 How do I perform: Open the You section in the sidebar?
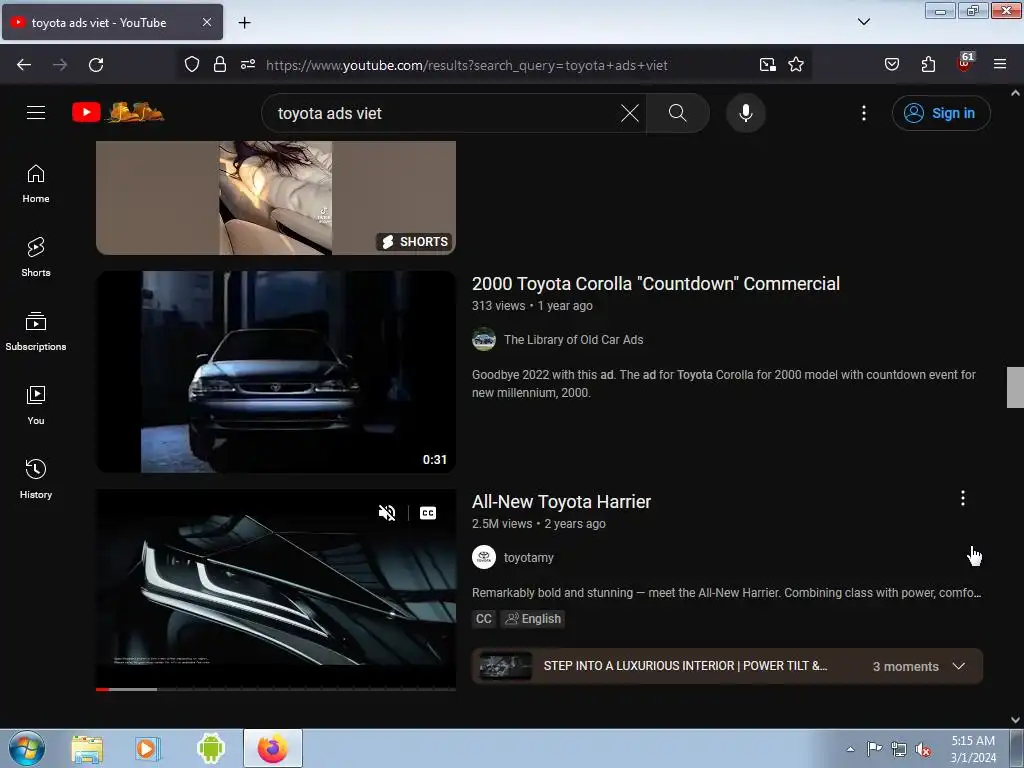point(36,406)
